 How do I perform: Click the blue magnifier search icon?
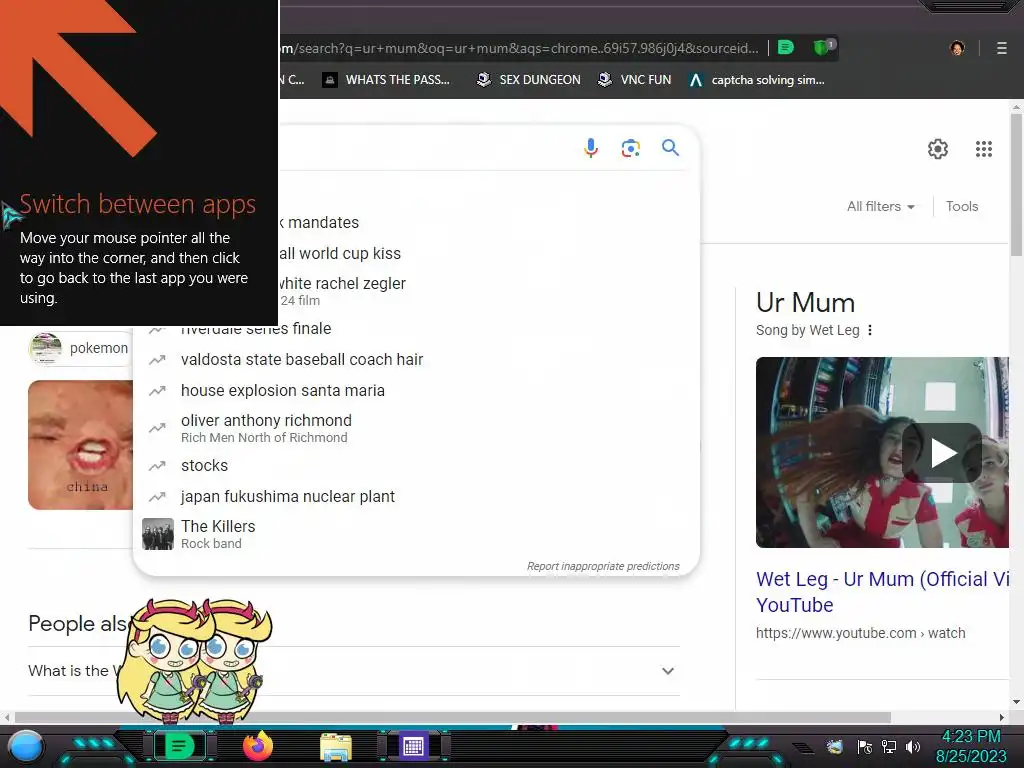[670, 148]
